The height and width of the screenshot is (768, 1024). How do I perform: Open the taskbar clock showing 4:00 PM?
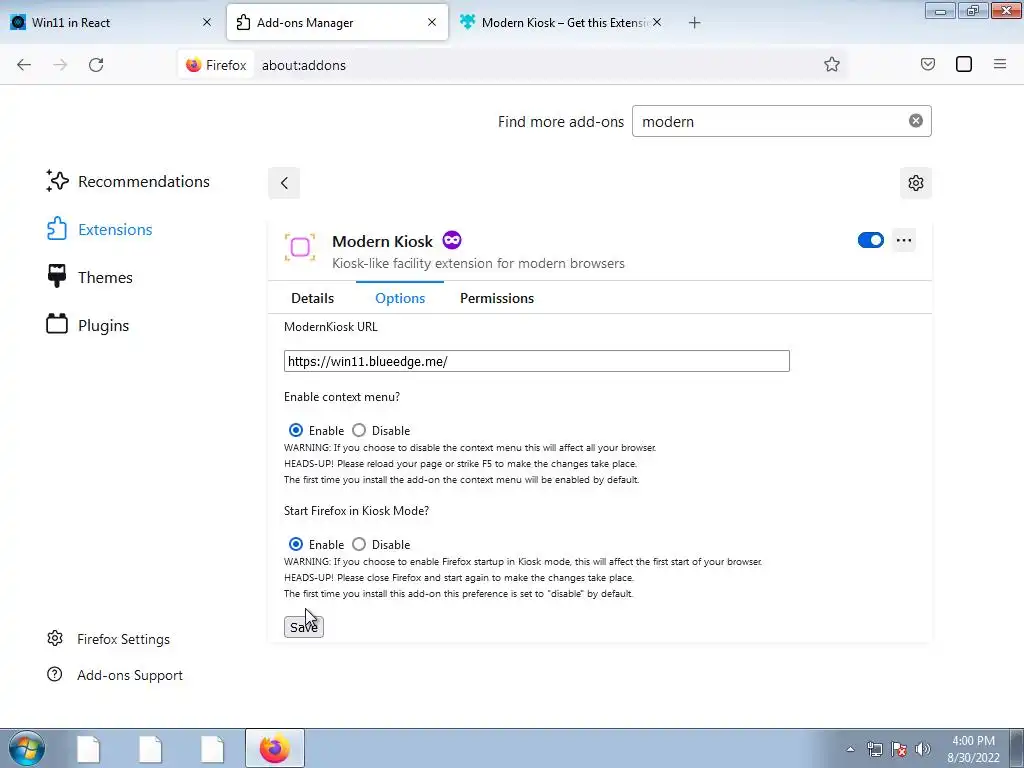(x=973, y=749)
